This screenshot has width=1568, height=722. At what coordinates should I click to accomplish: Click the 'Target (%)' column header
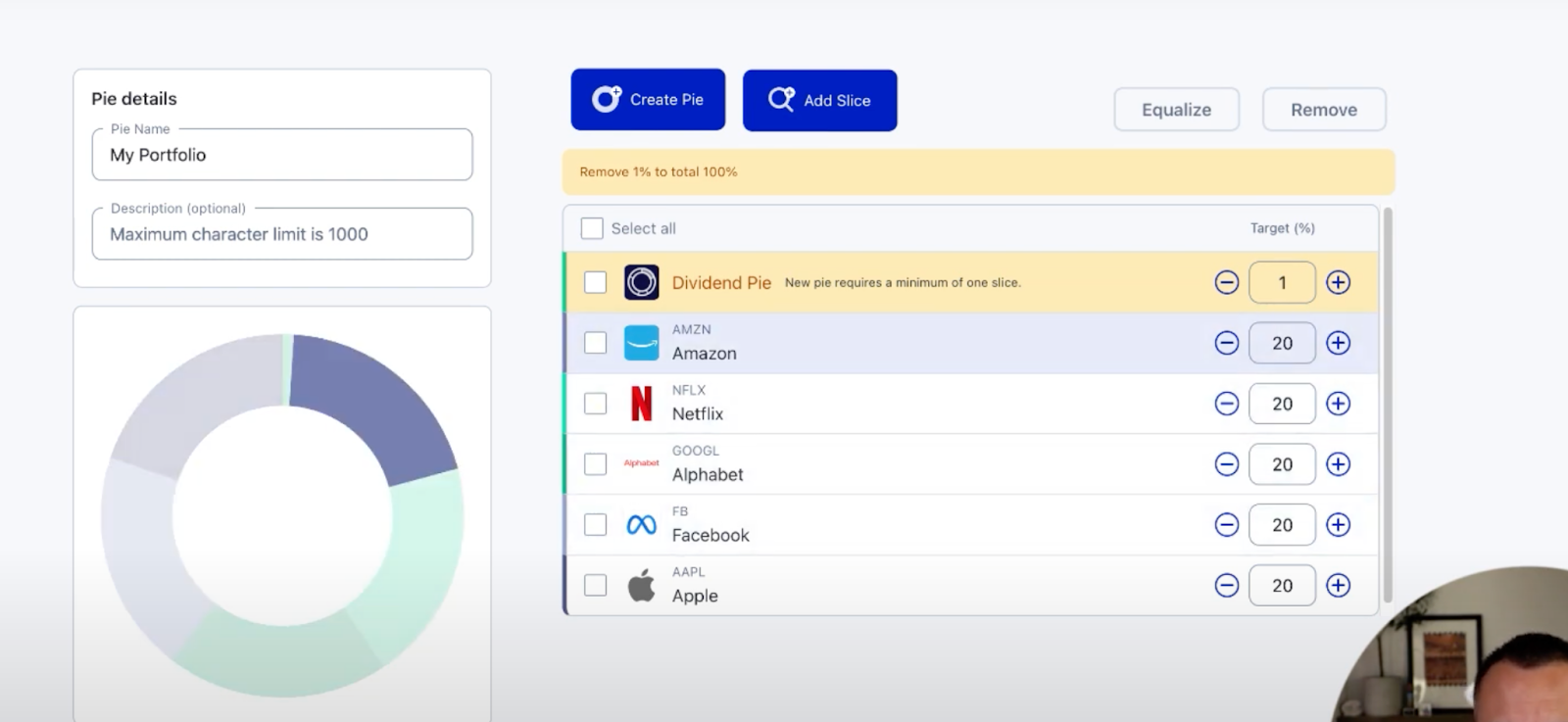(1282, 228)
